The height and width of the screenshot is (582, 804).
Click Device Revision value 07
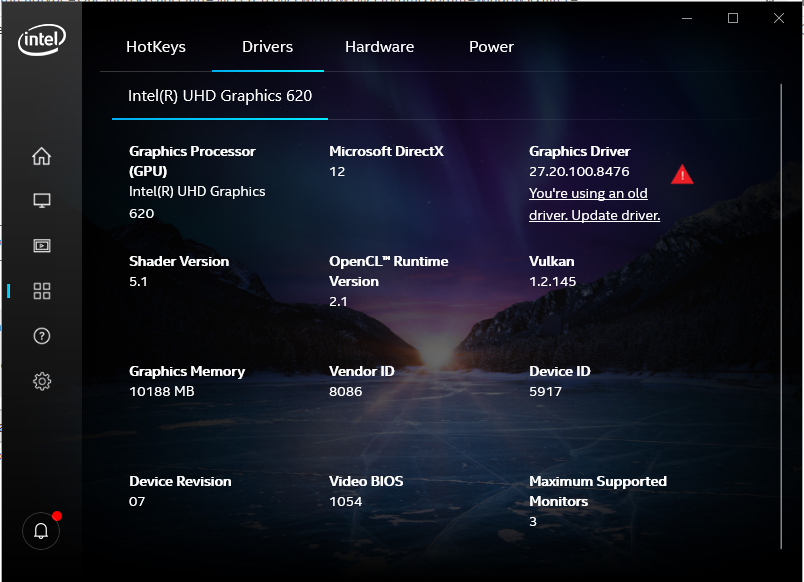137,501
